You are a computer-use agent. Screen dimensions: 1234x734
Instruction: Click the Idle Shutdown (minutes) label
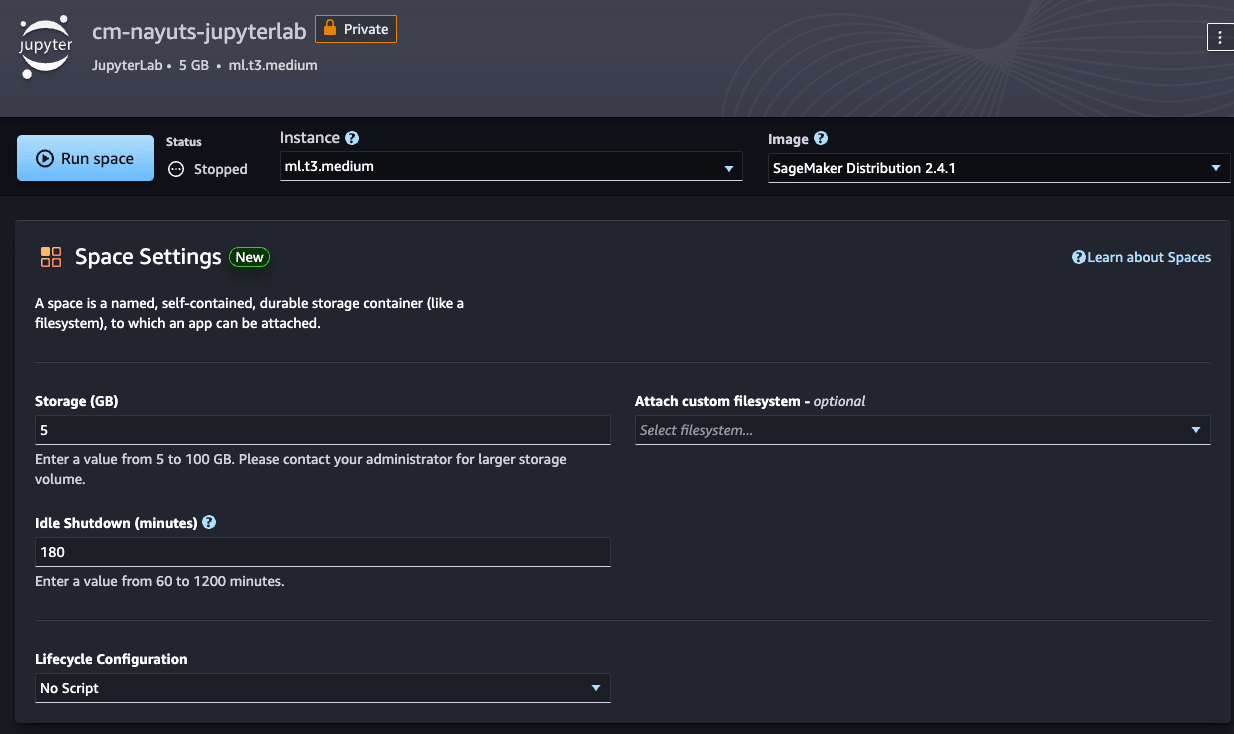coord(116,522)
